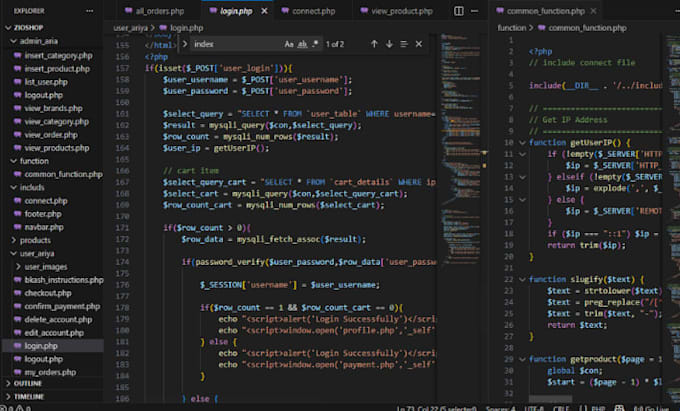This screenshot has width=680, height=411.
Task: Click the PHP icon beside insert_category.php
Action: click(17, 55)
